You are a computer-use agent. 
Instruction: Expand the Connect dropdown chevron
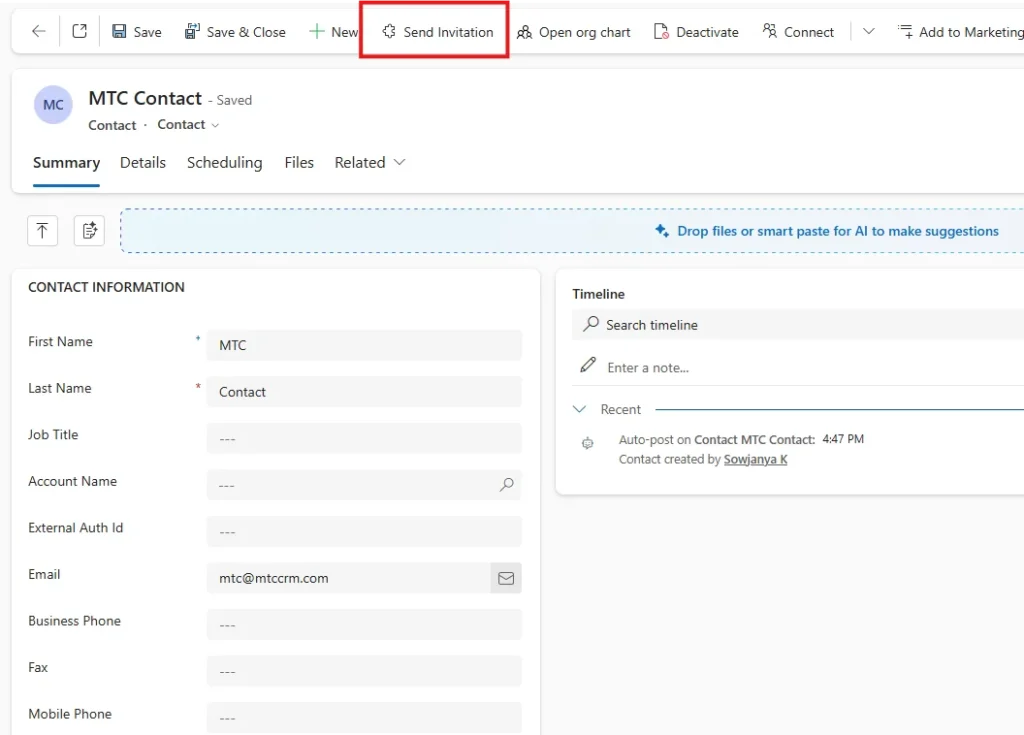tap(868, 31)
